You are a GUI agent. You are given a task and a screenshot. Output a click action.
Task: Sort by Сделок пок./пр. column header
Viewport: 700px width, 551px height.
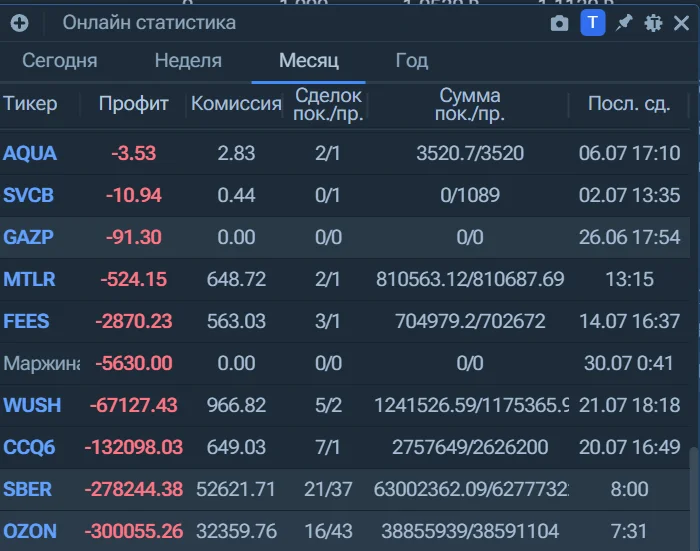tap(328, 104)
